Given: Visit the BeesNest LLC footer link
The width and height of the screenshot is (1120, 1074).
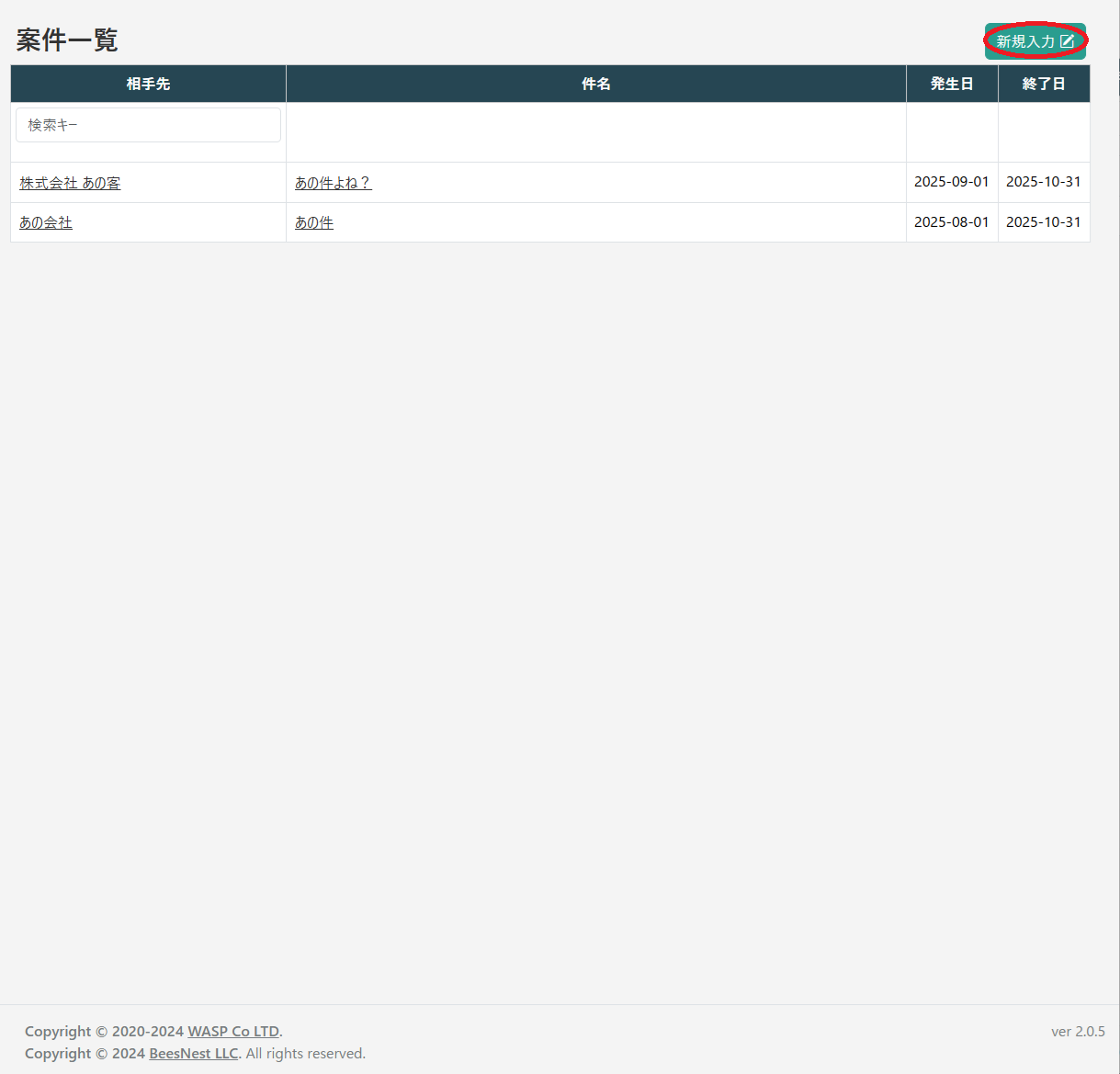Looking at the screenshot, I should click(x=193, y=1053).
